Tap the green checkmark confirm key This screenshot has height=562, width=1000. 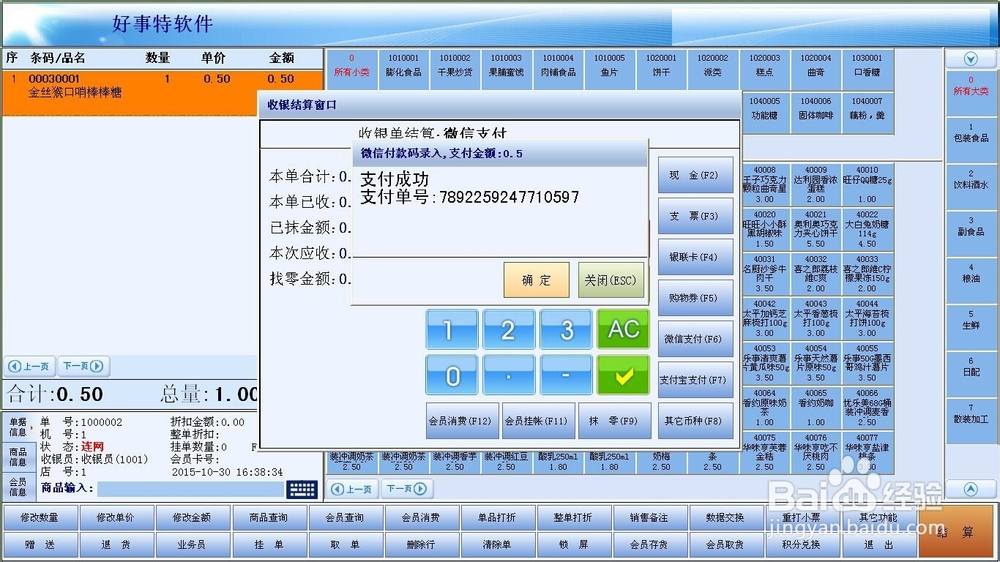point(623,375)
